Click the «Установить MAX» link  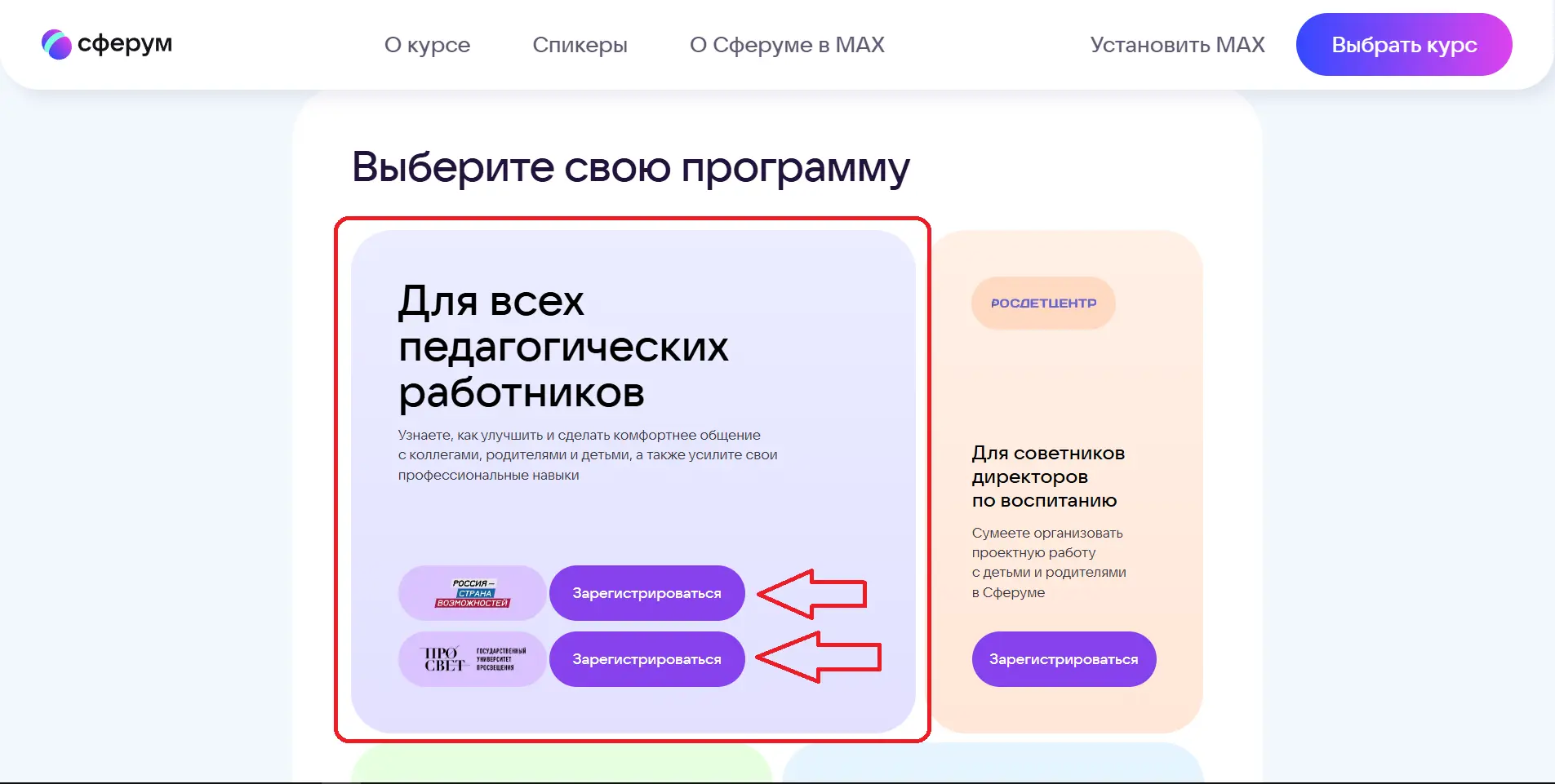coord(1177,45)
